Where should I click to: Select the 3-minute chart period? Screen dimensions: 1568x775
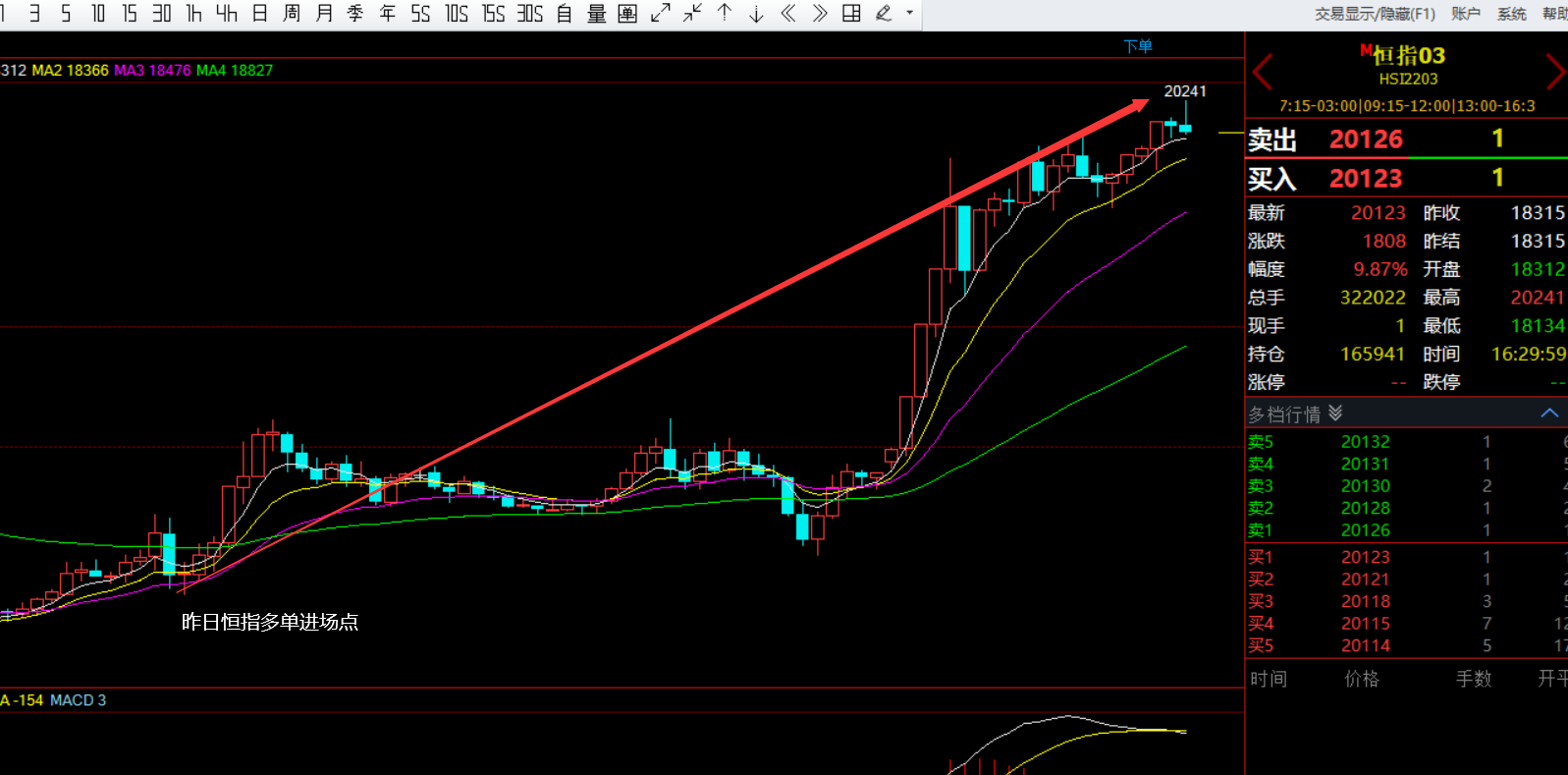[34, 14]
